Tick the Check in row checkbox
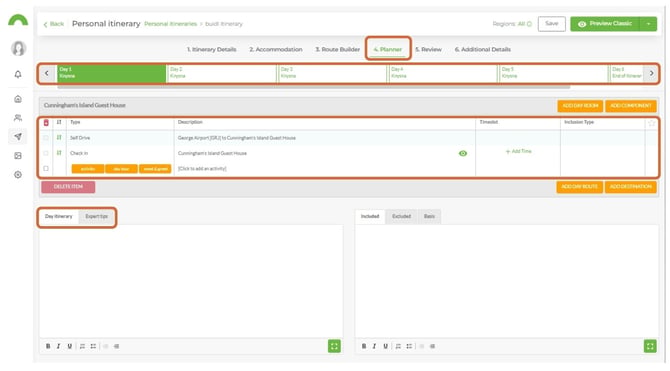 46,153
